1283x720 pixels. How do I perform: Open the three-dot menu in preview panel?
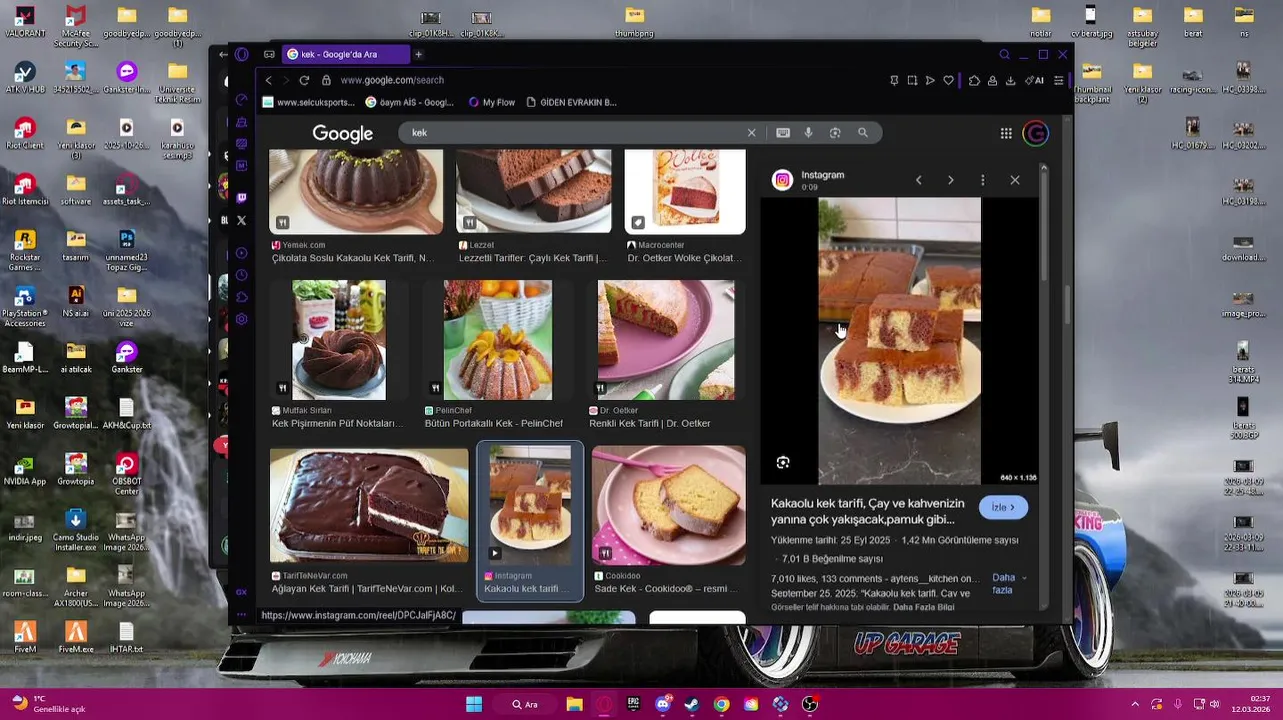pyautogui.click(x=982, y=180)
